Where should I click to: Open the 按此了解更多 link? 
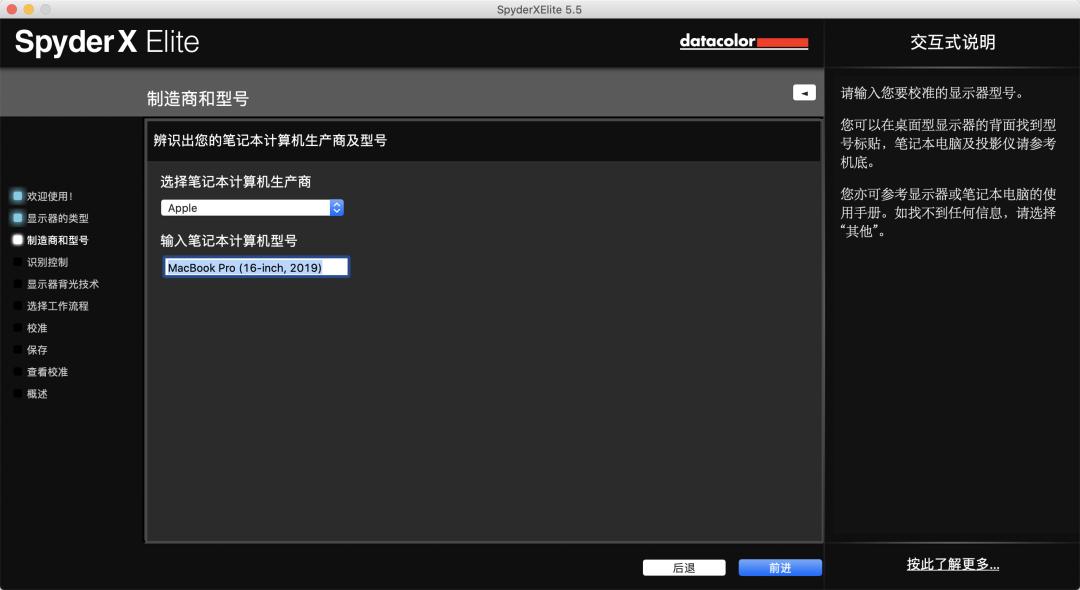click(952, 564)
